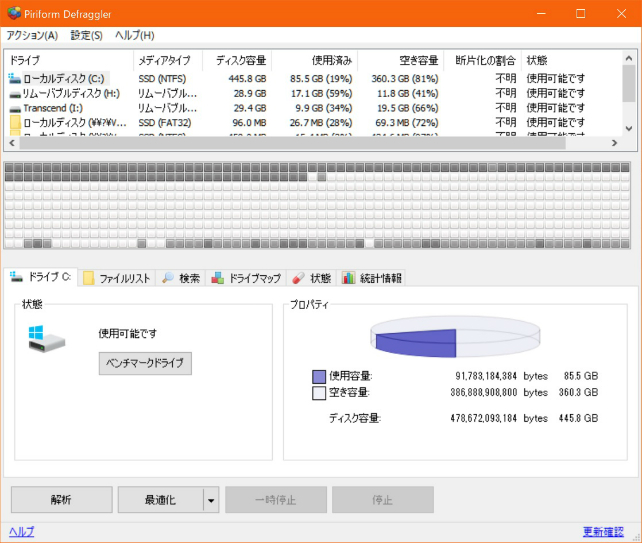The height and width of the screenshot is (543, 642).
Task: Sort by the ディスク容量 column header
Action: pos(237,61)
